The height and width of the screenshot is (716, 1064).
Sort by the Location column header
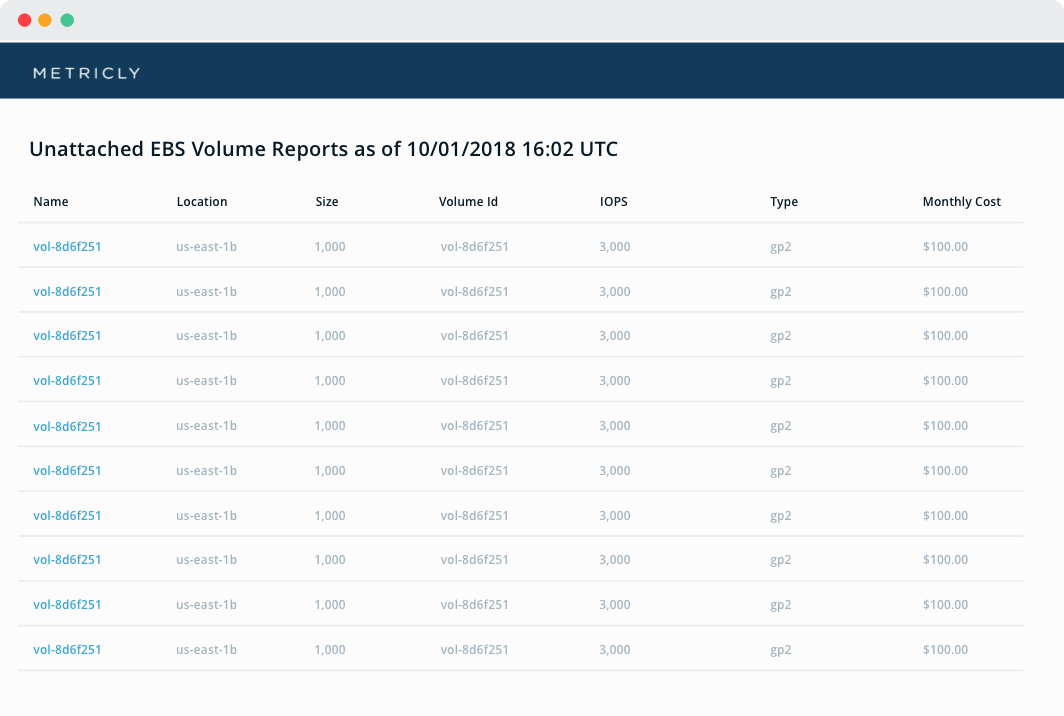coord(202,202)
